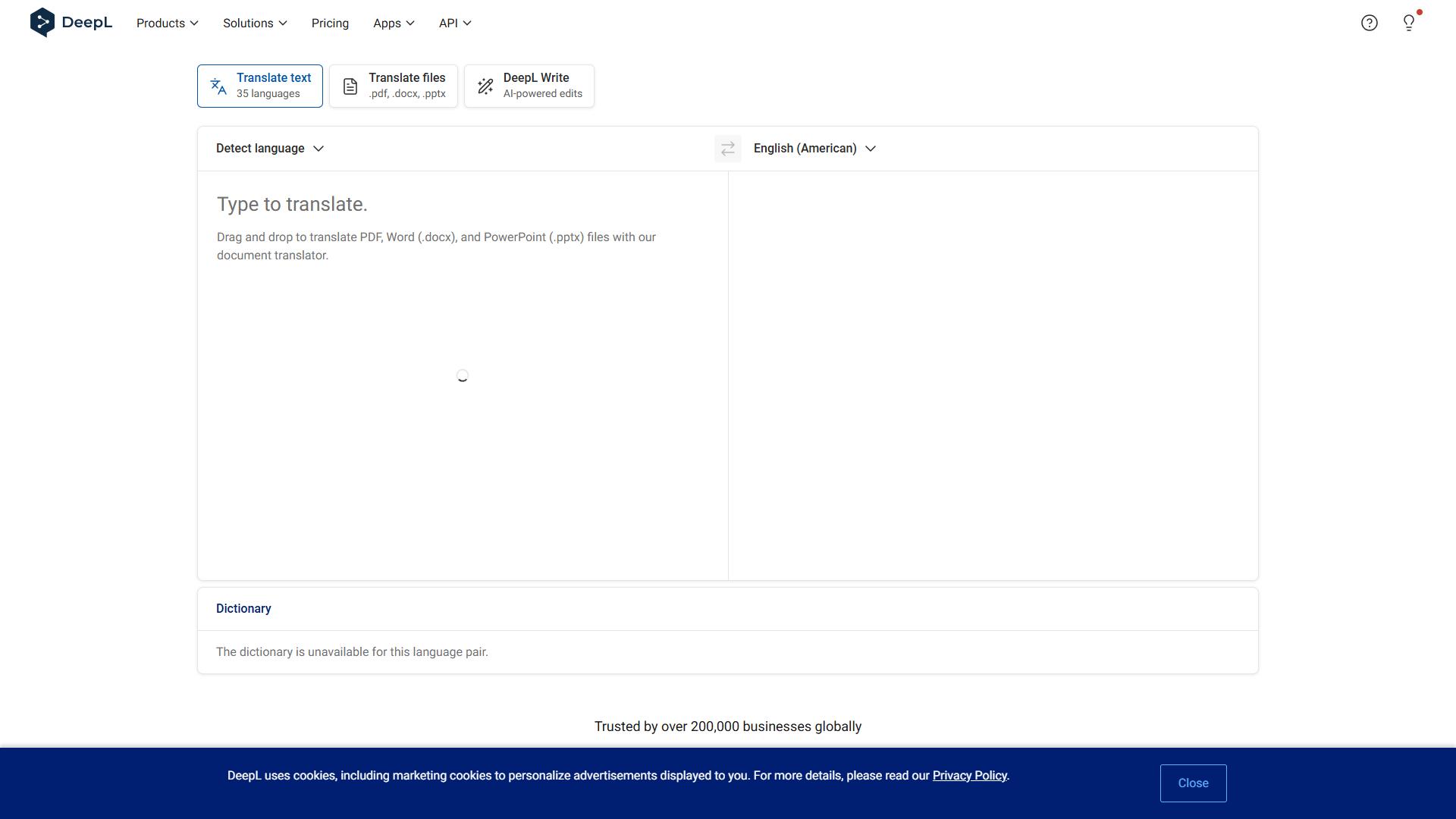Click the Type to translate text field
Screen dimensions: 1456x819
tap(463, 375)
